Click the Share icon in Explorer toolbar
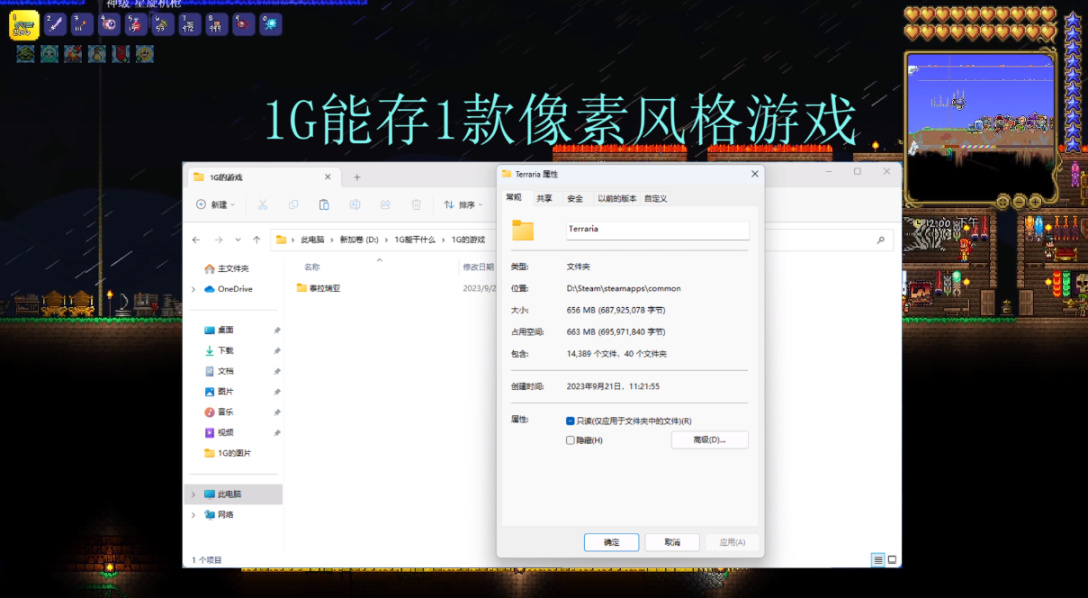Screen dimensions: 1088x598 point(385,205)
